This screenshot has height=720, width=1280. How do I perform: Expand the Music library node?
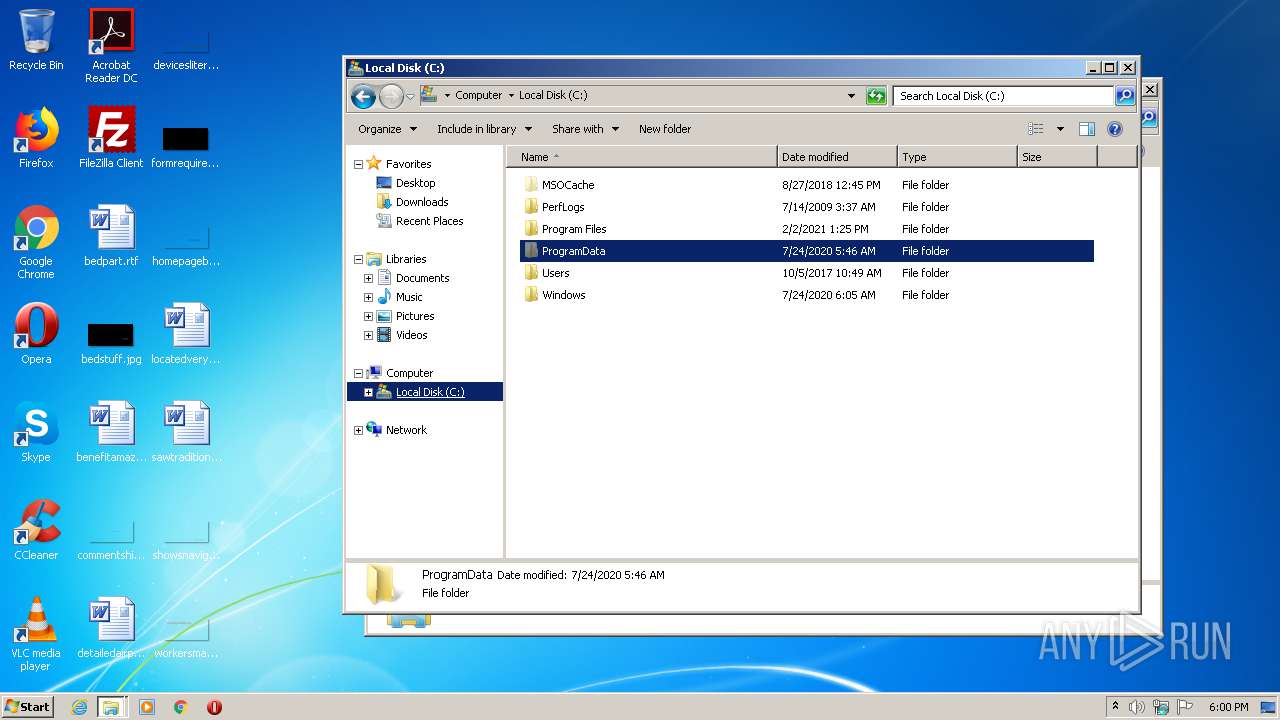click(369, 297)
